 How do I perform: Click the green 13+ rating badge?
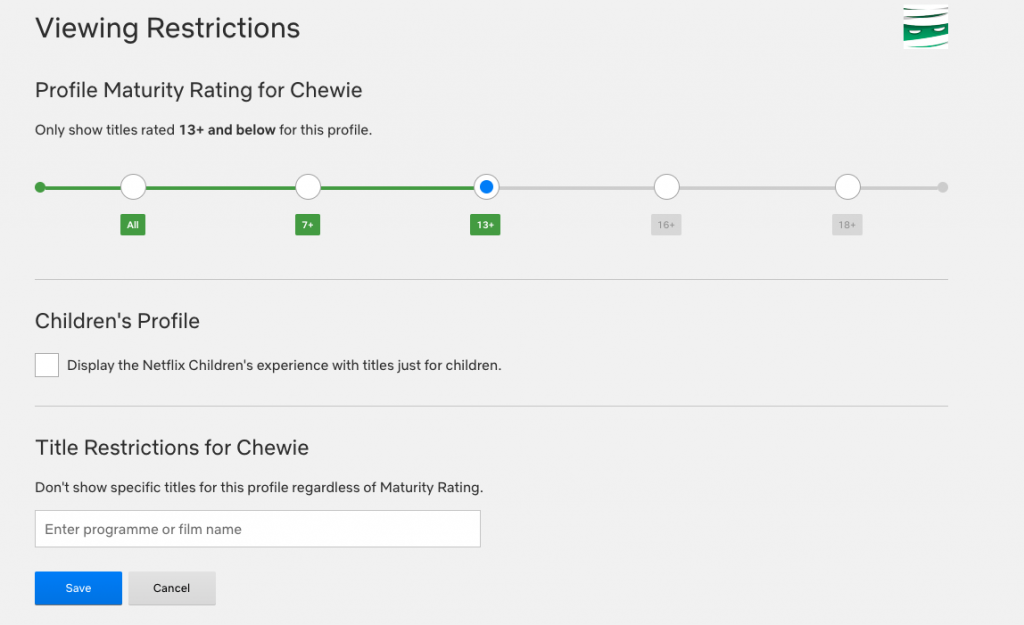(485, 225)
